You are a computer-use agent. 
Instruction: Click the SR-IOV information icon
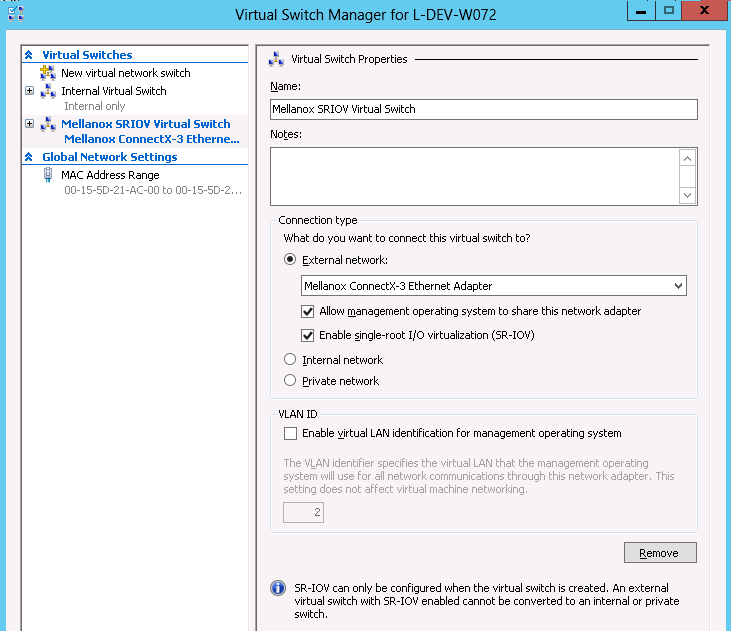[x=278, y=588]
